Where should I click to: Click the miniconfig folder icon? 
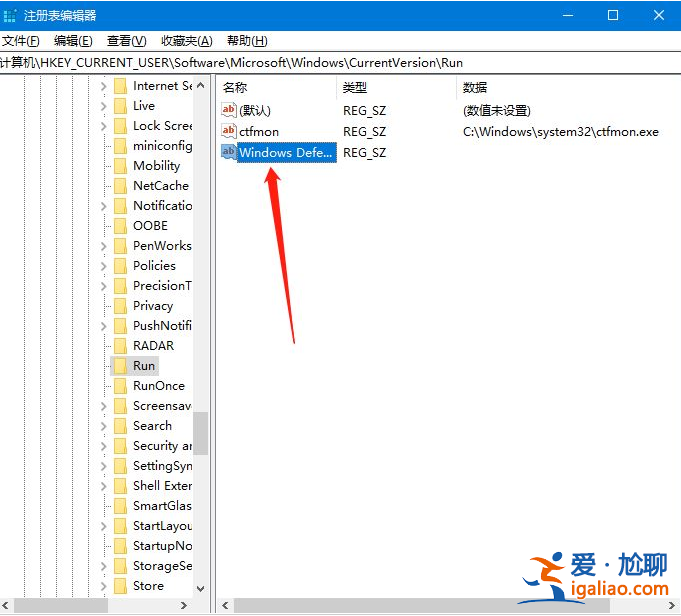(120, 146)
